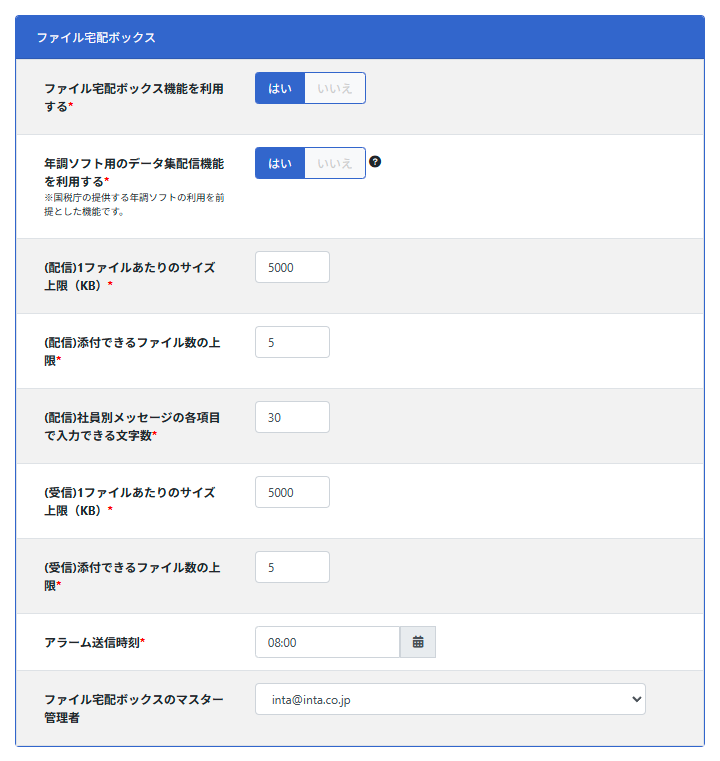Click the dropdown arrow for inta@inta.co.jp
The height and width of the screenshot is (761, 720).
pos(637,700)
